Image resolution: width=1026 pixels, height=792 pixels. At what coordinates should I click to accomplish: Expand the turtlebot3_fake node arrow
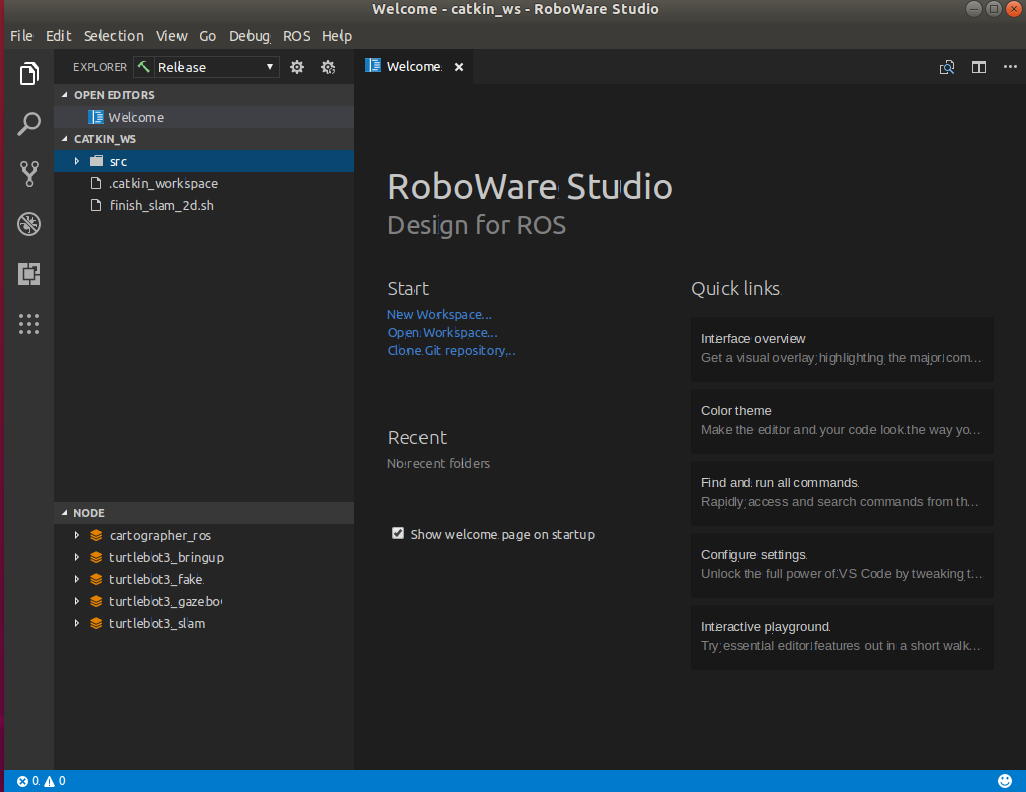point(77,579)
